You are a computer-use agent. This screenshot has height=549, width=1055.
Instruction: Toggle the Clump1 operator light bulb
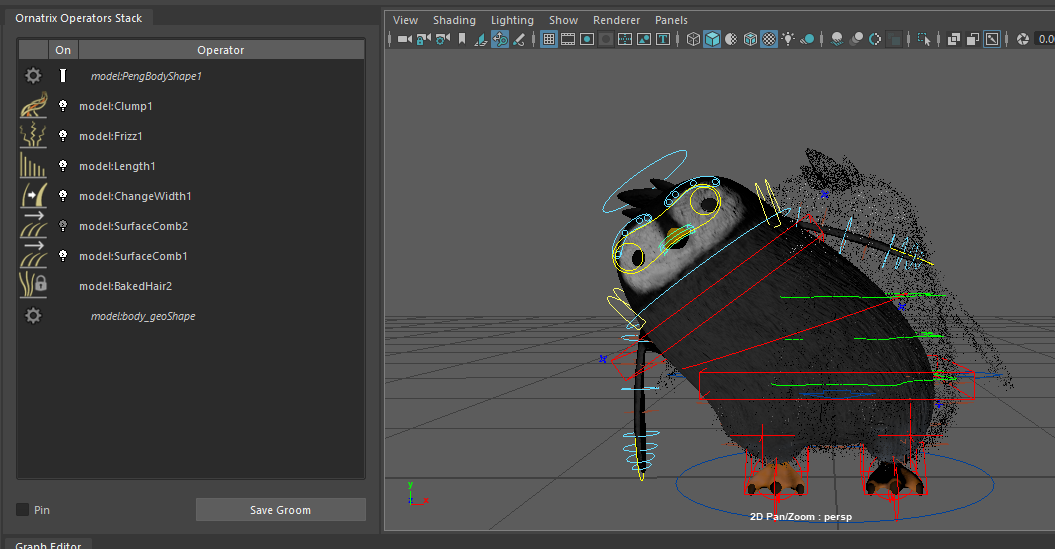point(63,106)
